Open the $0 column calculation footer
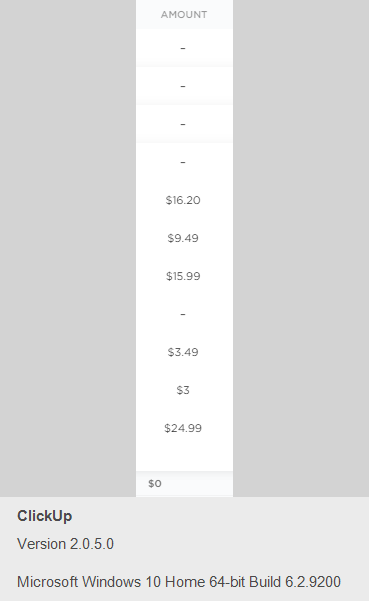Screen dimensions: 369x601 pyautogui.click(x=184, y=484)
